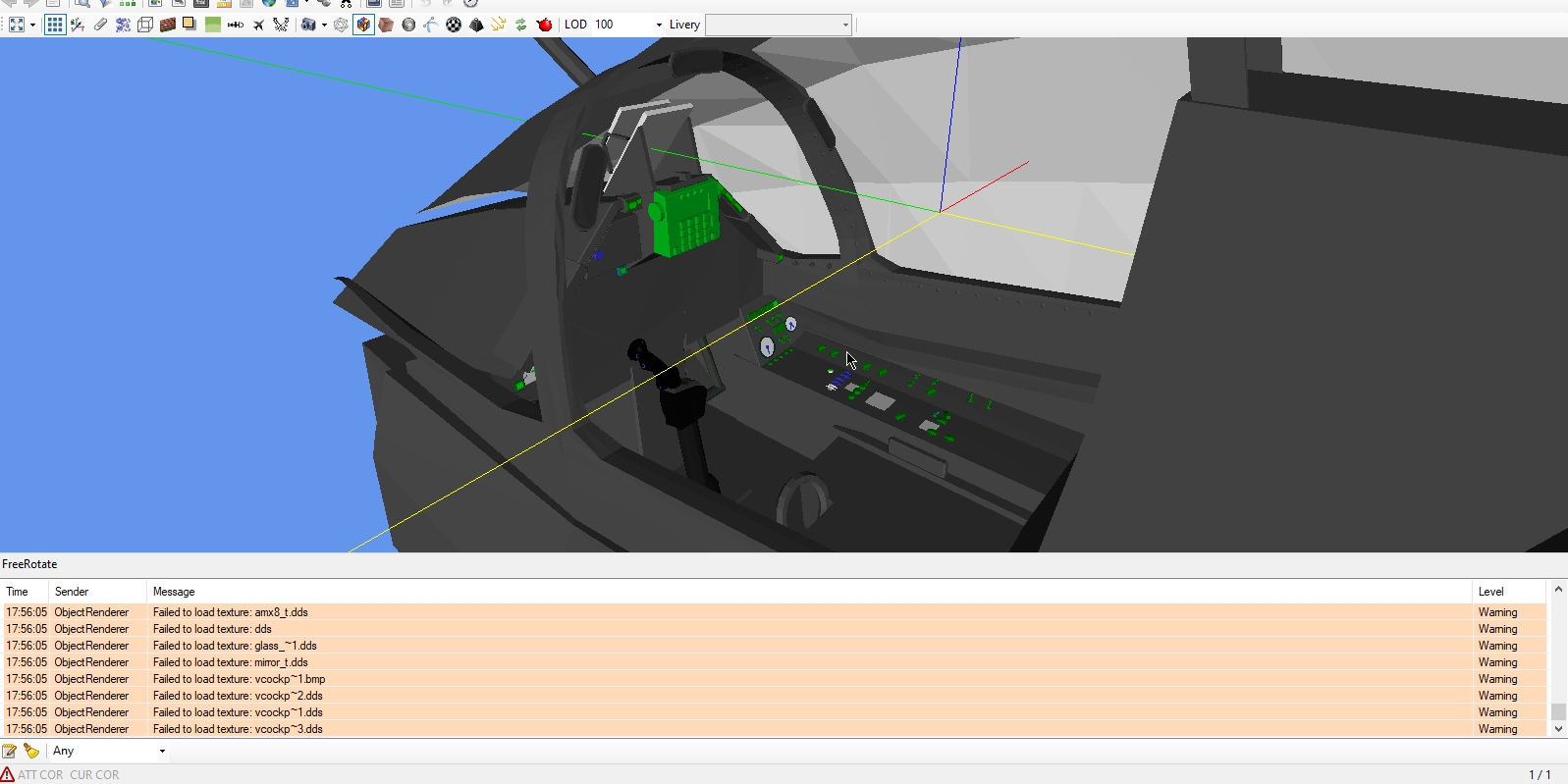Screen dimensions: 1568x784
Task: Click the green square color icon
Action: [x=213, y=25]
